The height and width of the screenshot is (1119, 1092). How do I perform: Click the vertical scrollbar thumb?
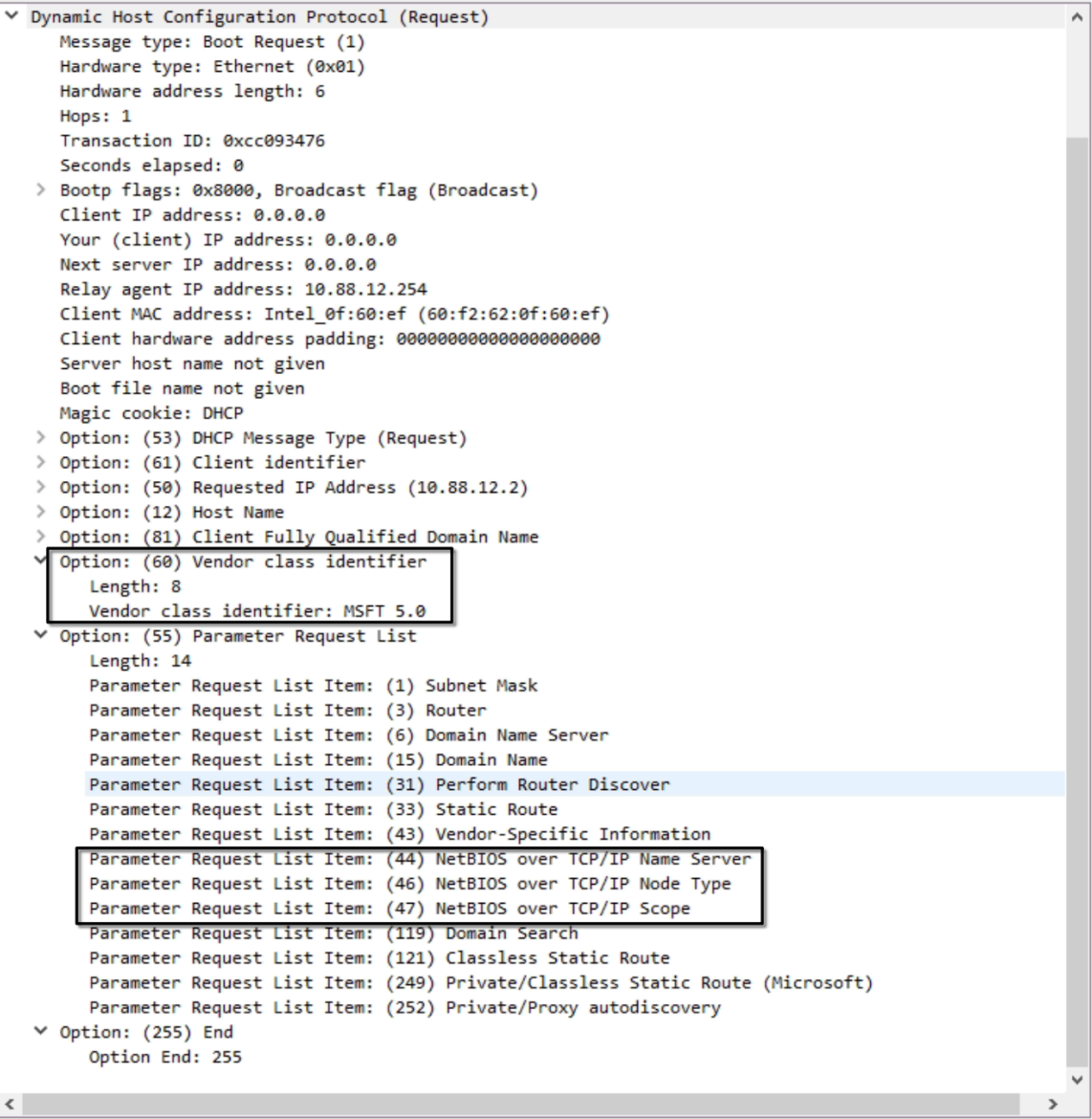1077,600
